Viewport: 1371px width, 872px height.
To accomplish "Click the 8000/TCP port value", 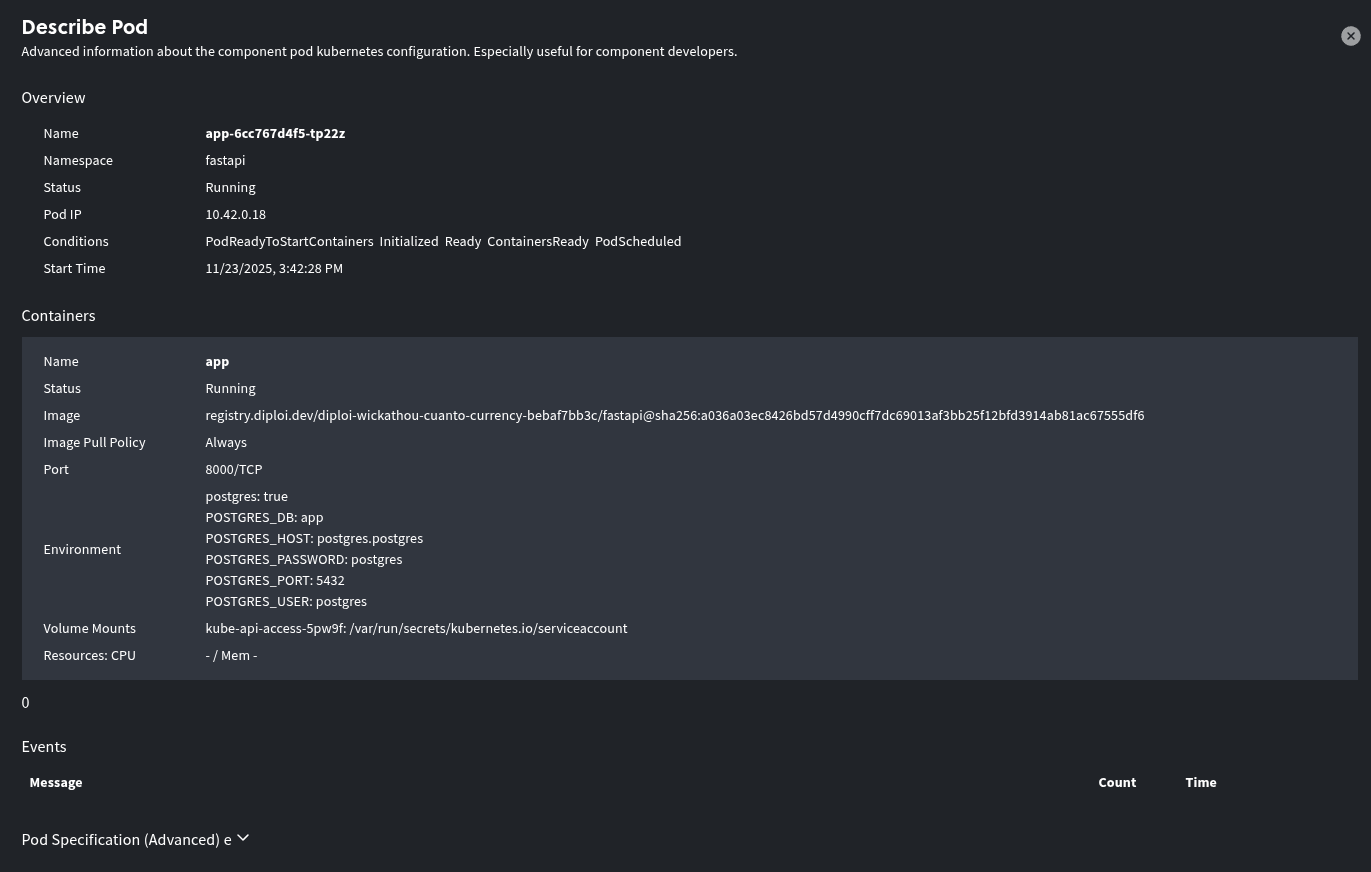I will (233, 469).
